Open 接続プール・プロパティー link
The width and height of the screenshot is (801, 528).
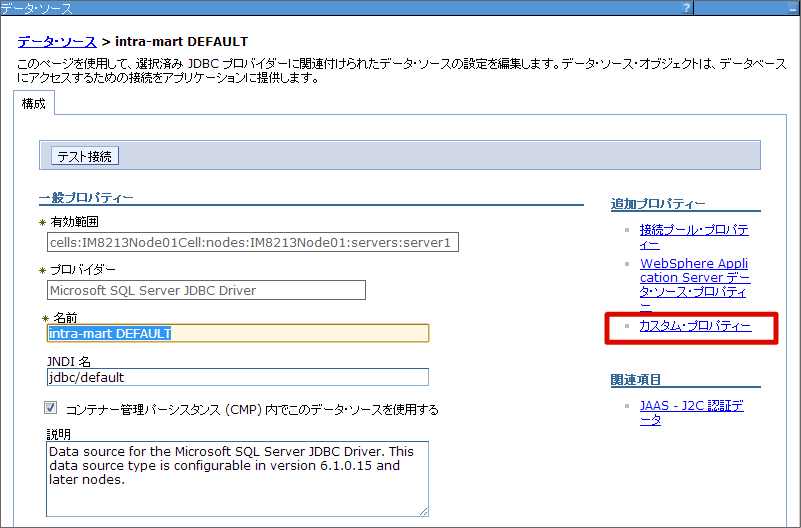pyautogui.click(x=694, y=237)
